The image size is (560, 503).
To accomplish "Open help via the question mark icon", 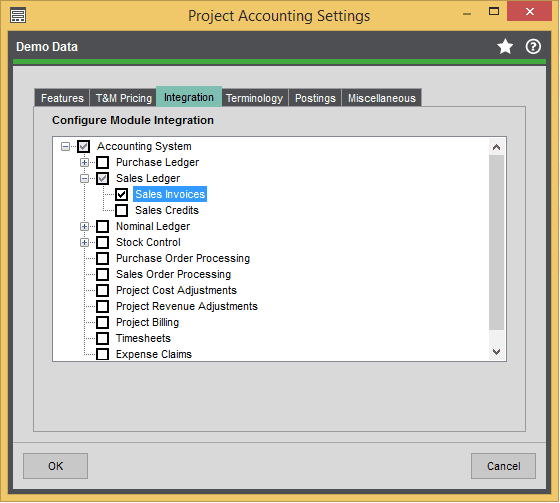I will (x=533, y=47).
